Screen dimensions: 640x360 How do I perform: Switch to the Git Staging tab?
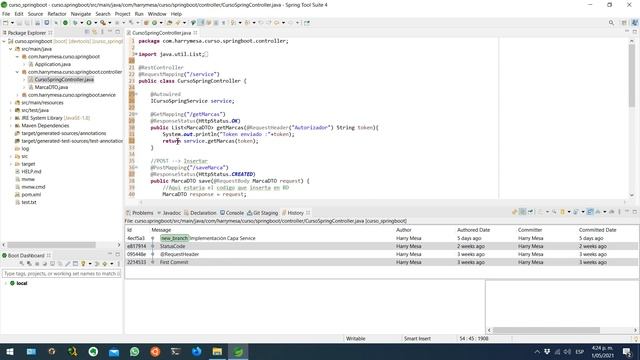click(262, 213)
